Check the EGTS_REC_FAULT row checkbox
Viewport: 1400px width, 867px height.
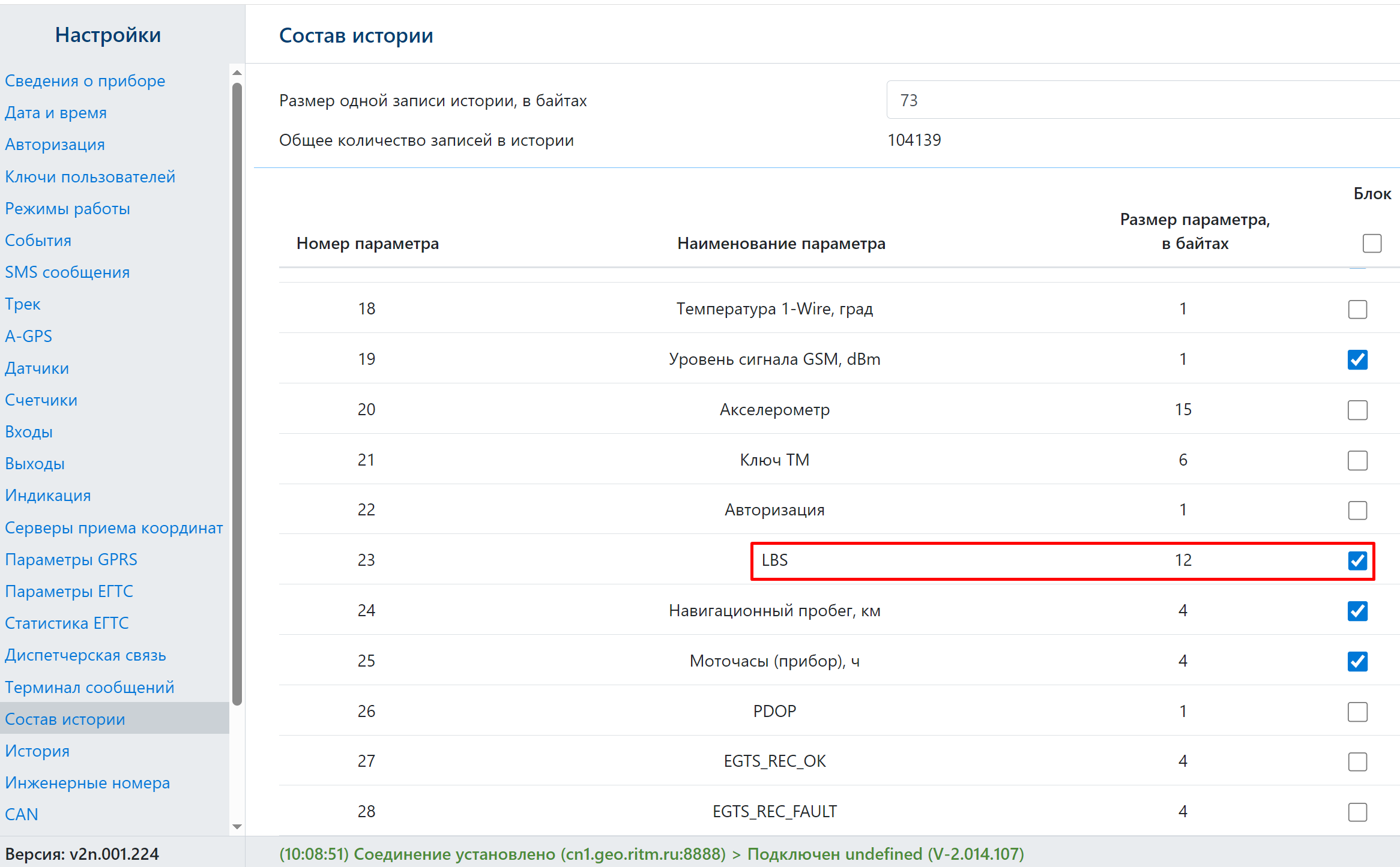tap(1357, 812)
